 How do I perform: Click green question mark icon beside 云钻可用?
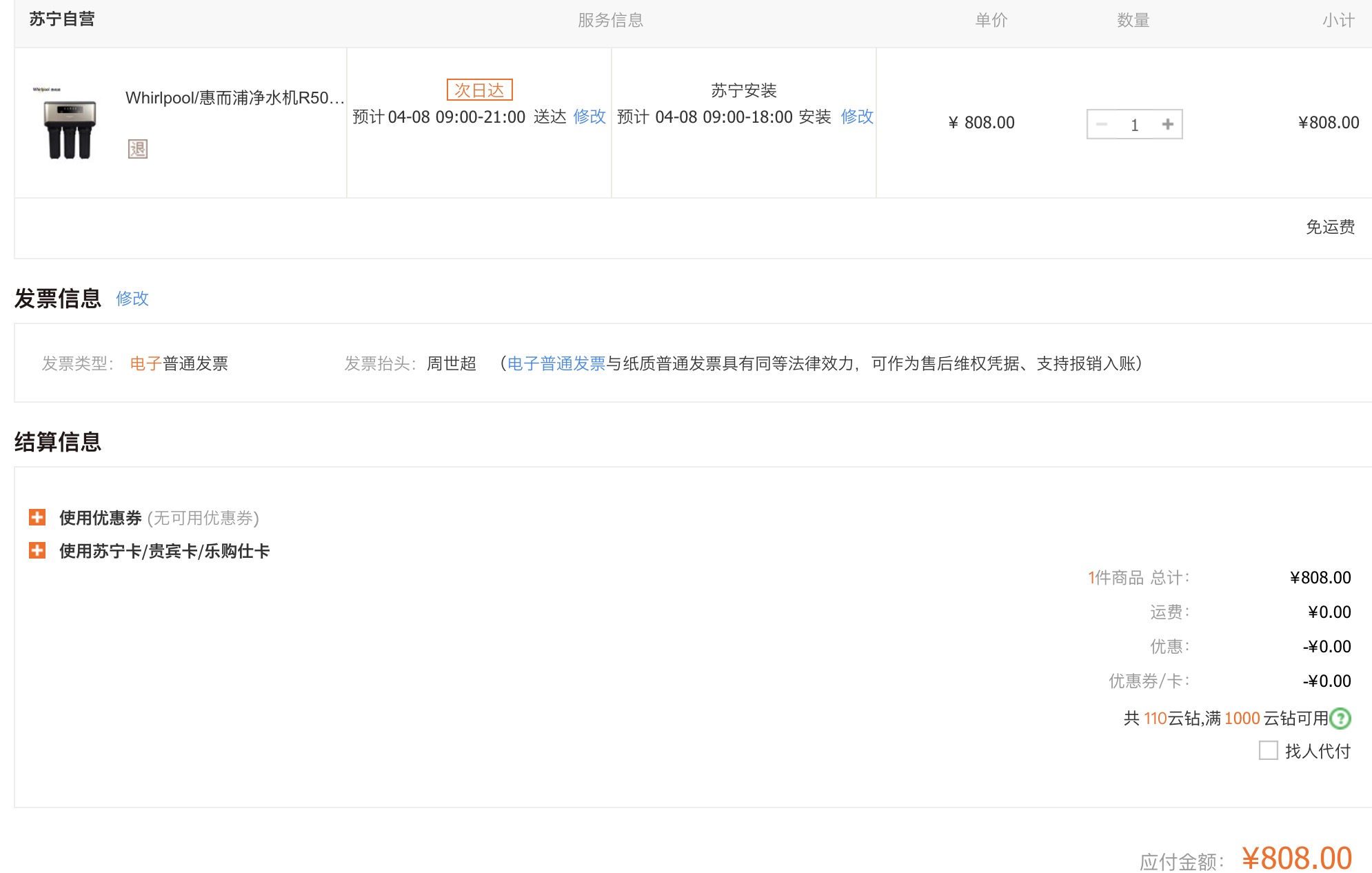coord(1340,719)
